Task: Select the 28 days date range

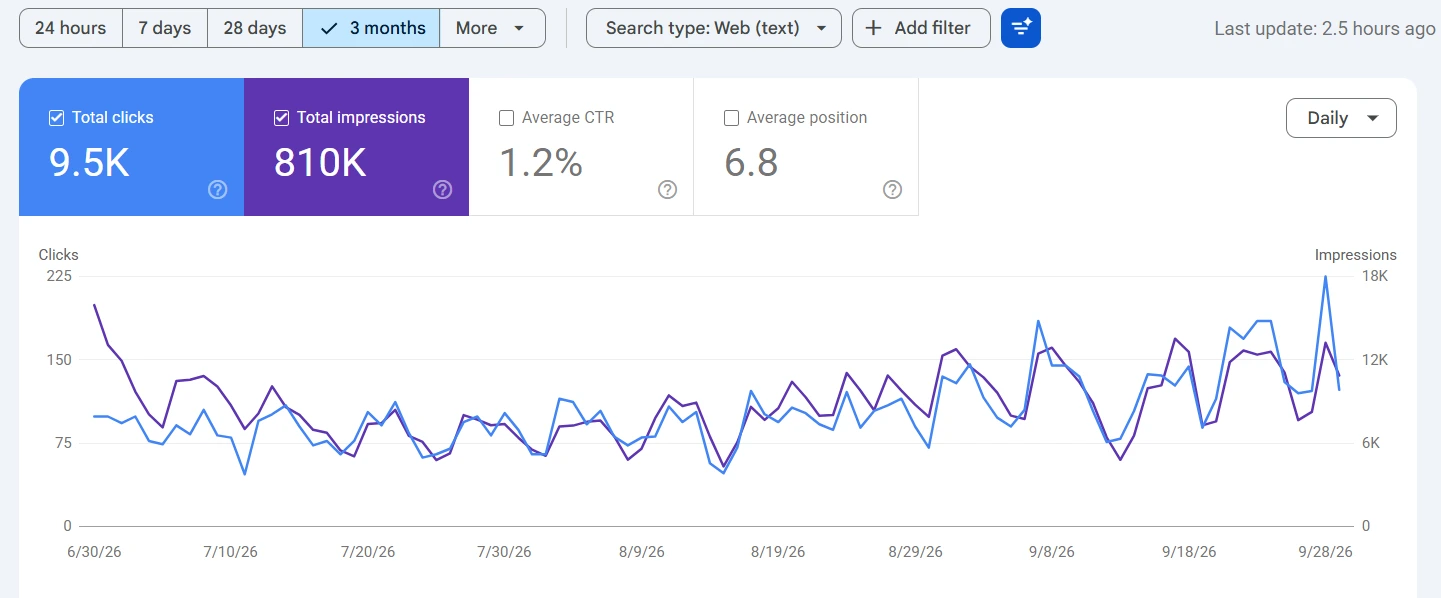Action: (255, 28)
